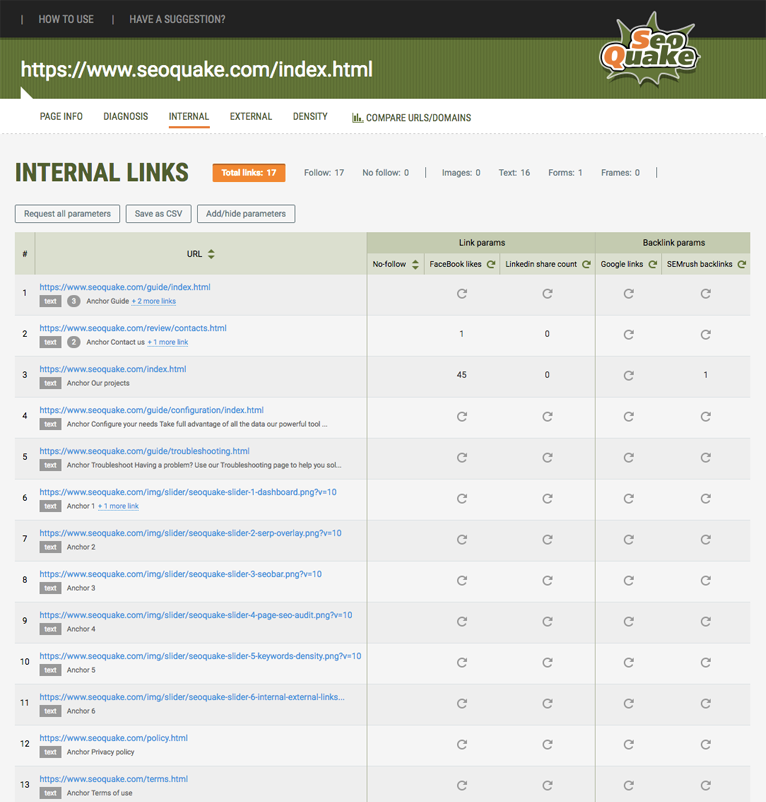Load FaceBook likes for configuration/index.html row
The height and width of the screenshot is (802, 766).
462,416
